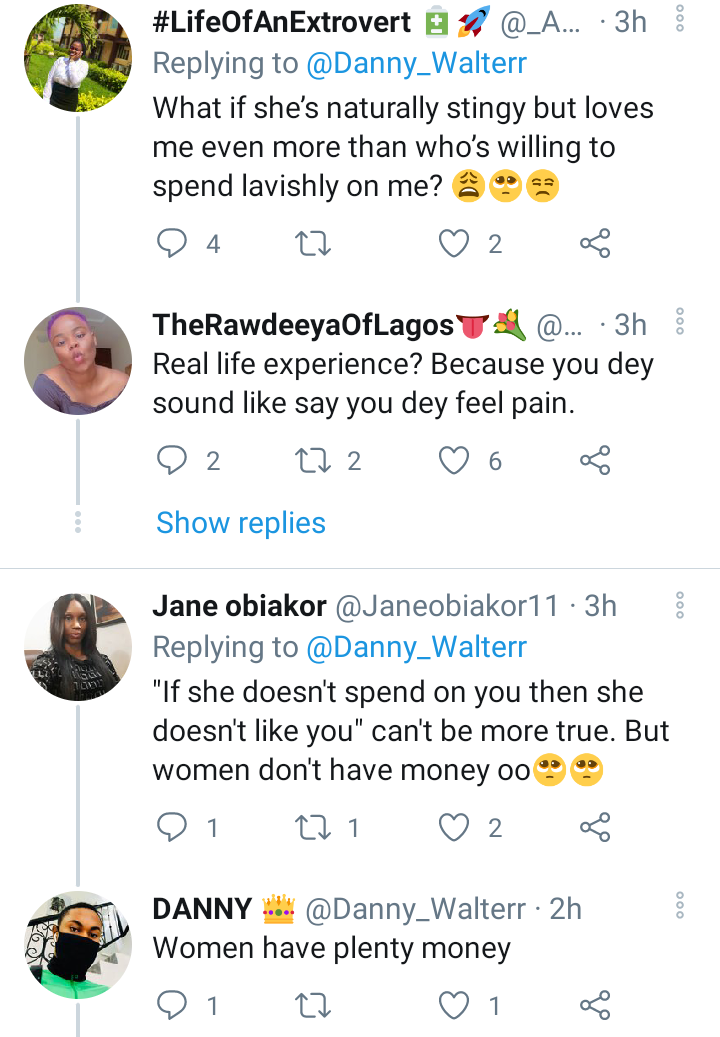Share the #LifeOfAnExtrovert tweet

tap(595, 243)
